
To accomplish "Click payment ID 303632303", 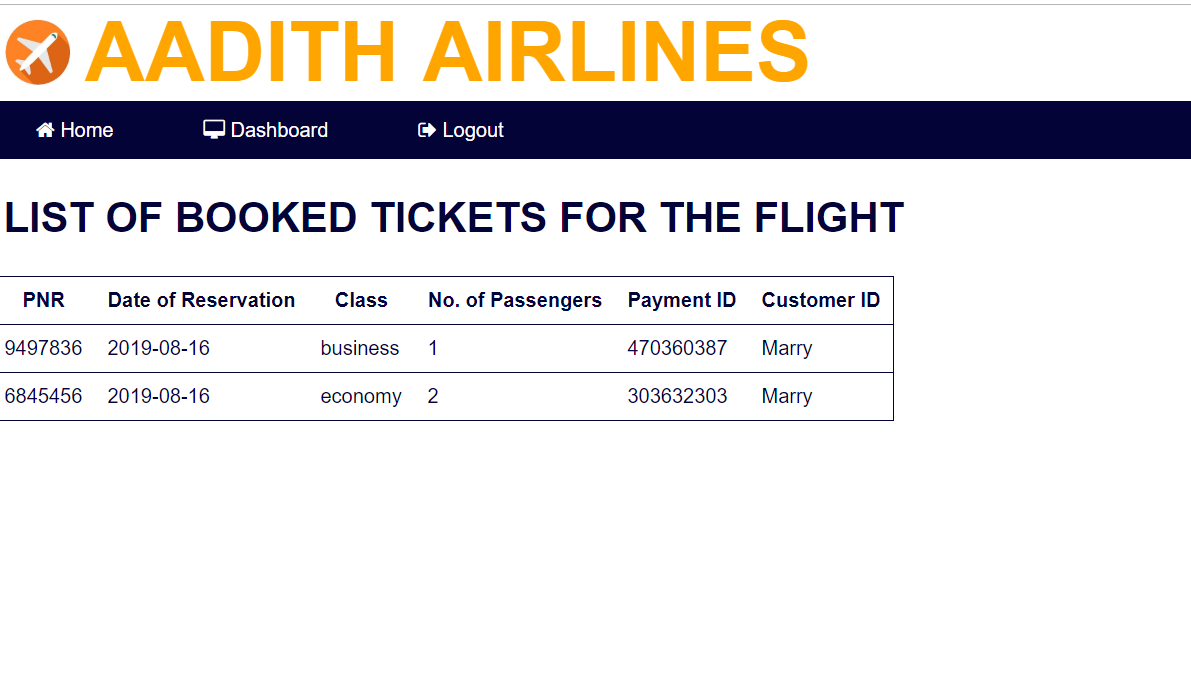I will (x=677, y=396).
